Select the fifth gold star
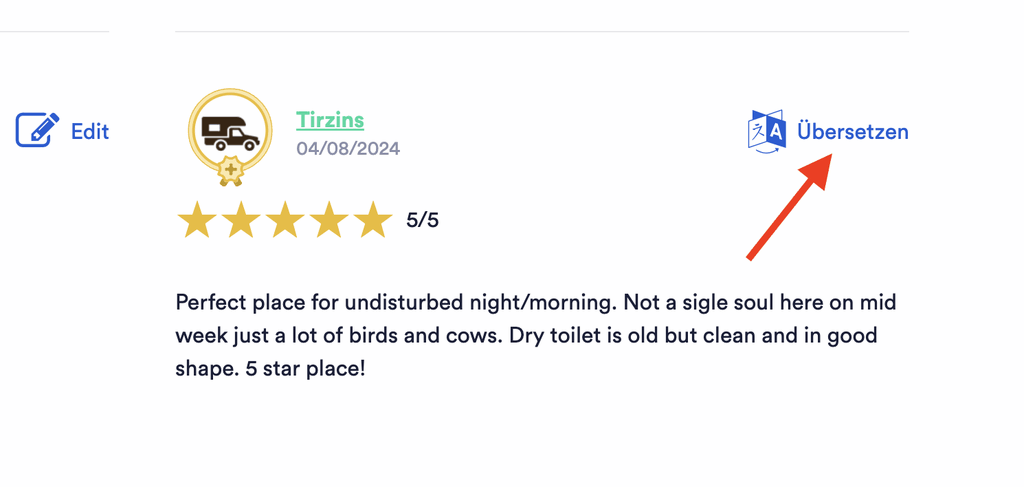The width and height of the screenshot is (1024, 487). (373, 220)
